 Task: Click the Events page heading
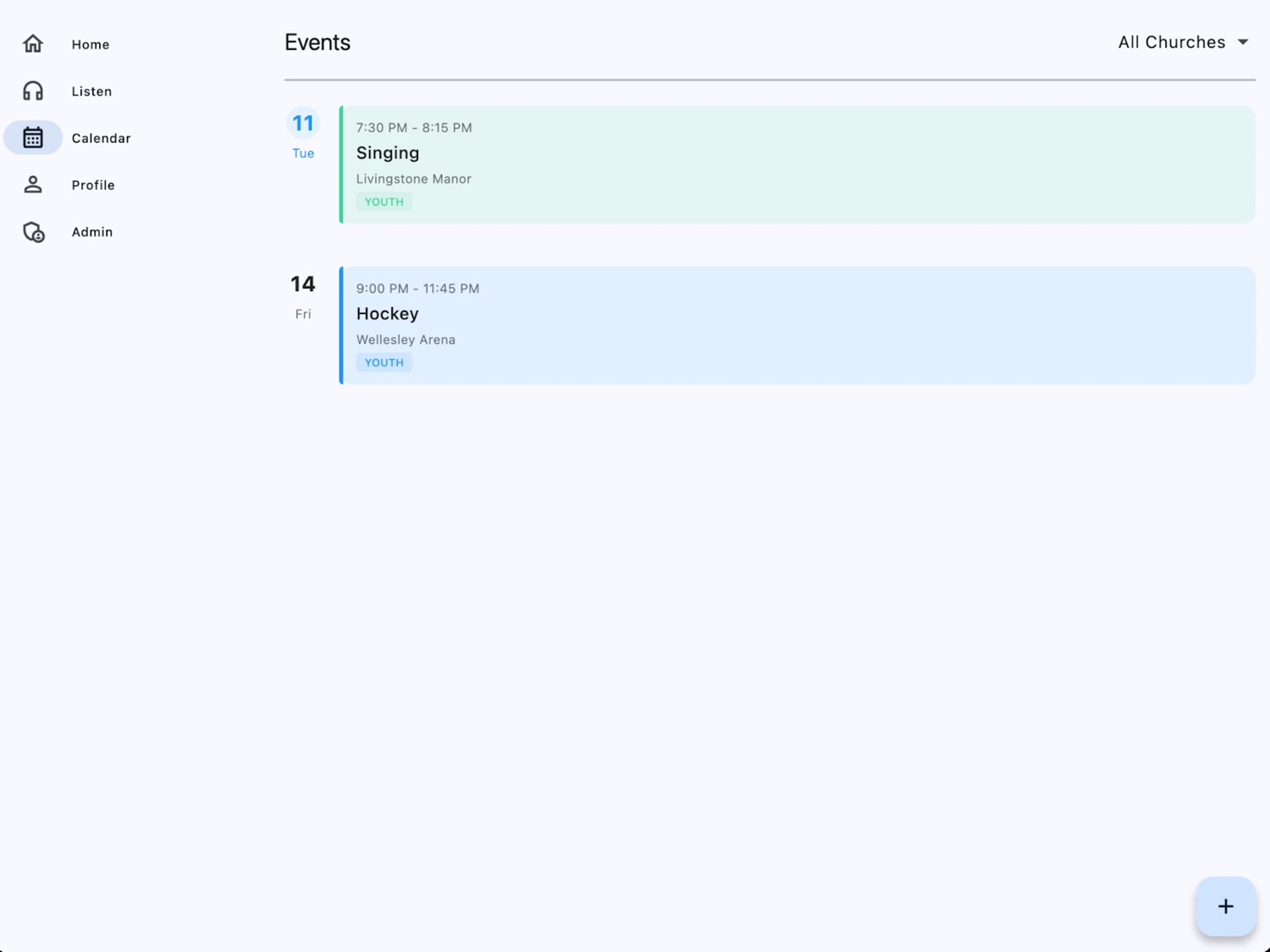point(317,42)
